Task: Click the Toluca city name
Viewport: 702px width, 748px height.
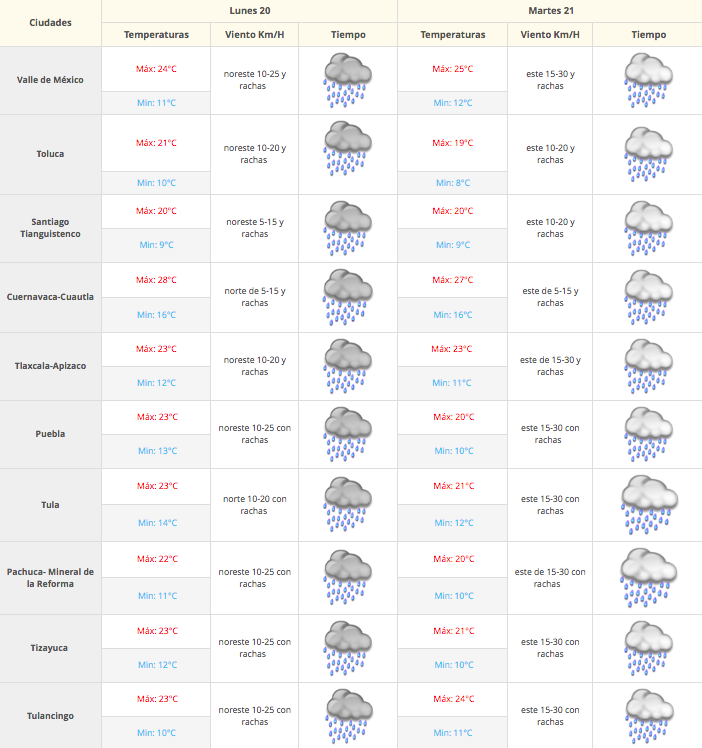Action: tap(50, 154)
